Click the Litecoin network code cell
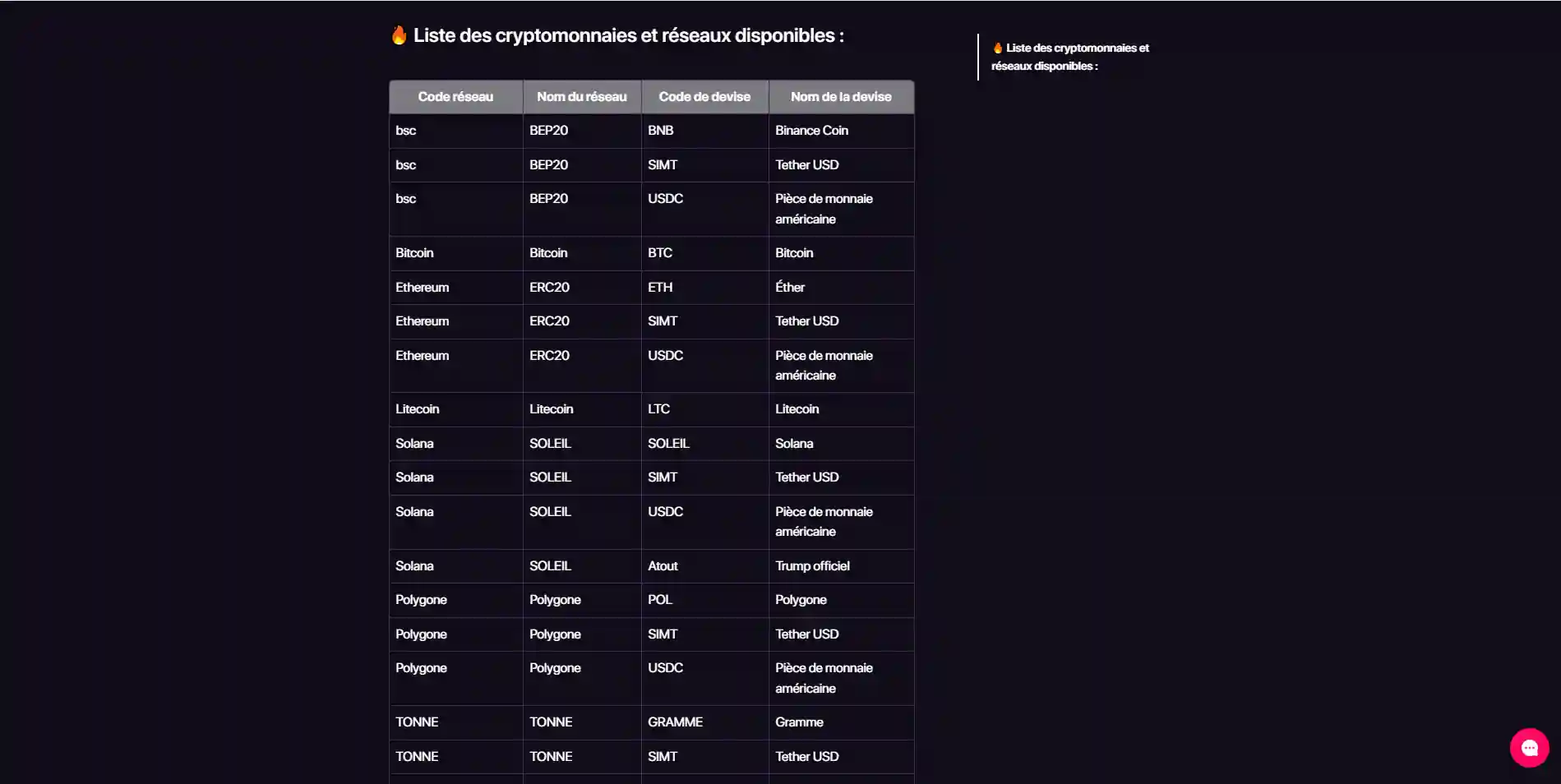Viewport: 1561px width, 784px height. (x=455, y=409)
